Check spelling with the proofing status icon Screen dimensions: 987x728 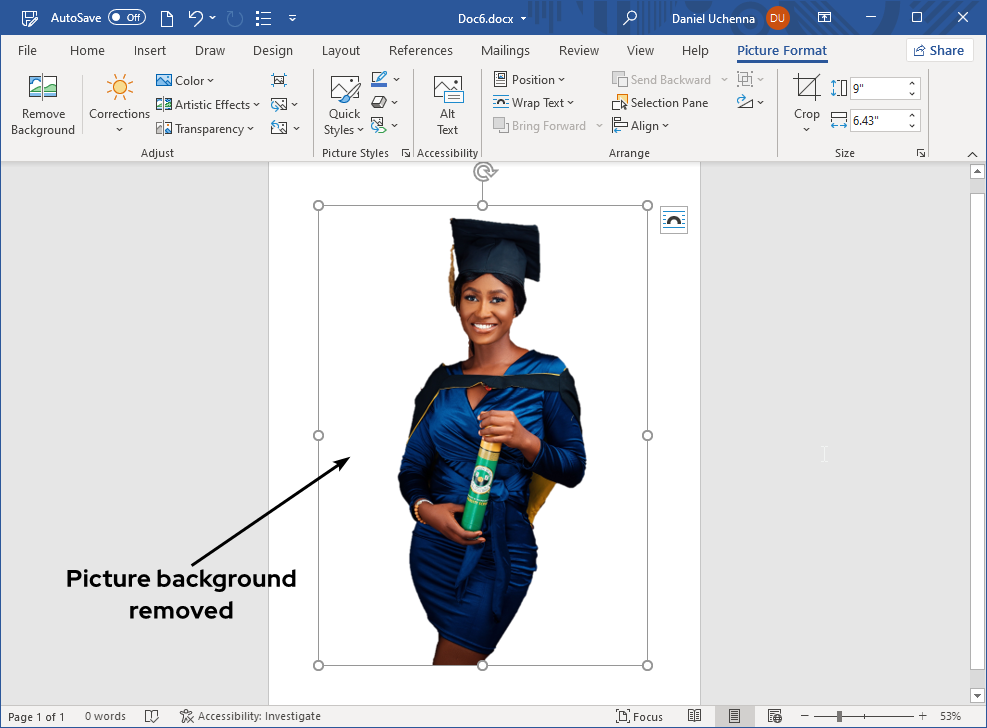pos(151,716)
